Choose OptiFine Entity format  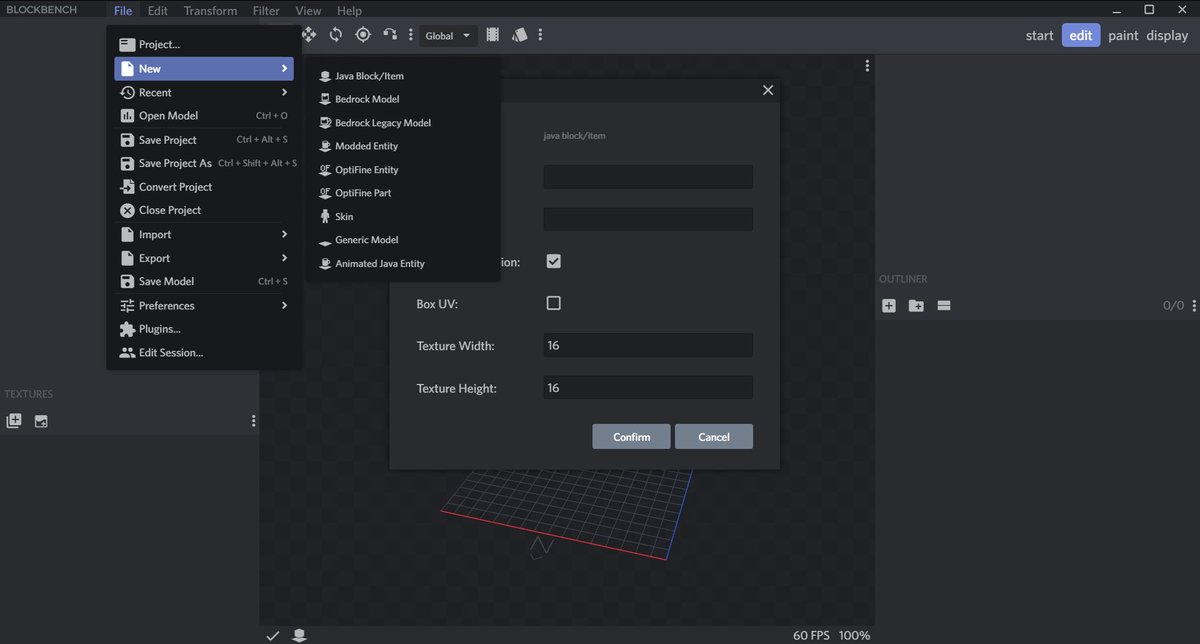coord(403,170)
